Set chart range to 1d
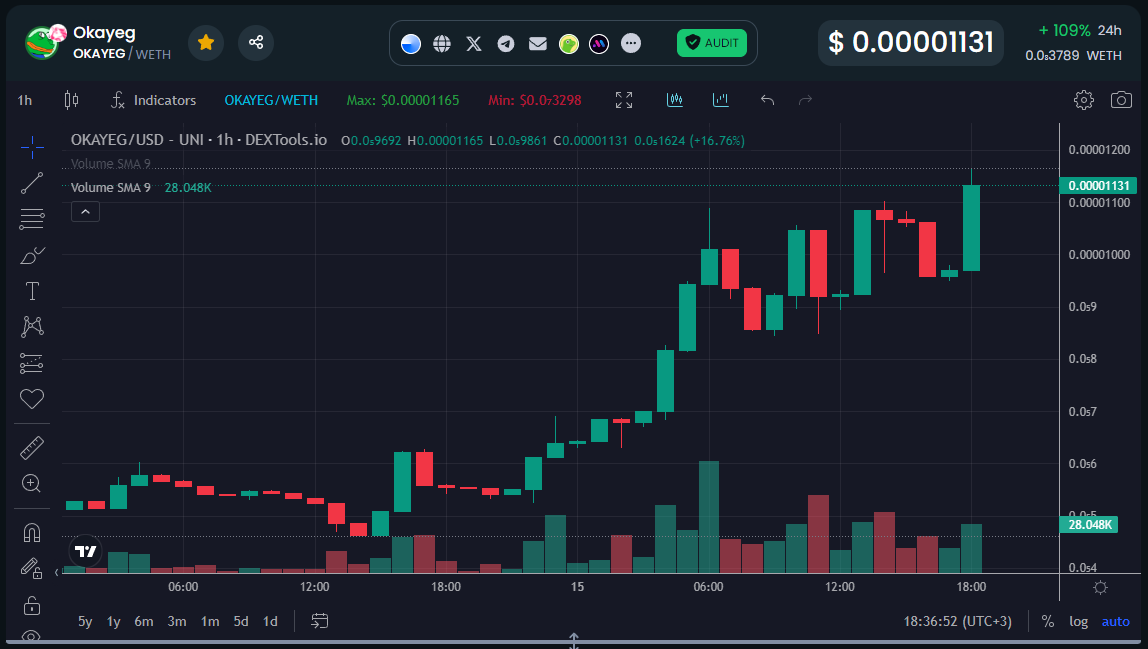This screenshot has width=1148, height=649. click(270, 621)
